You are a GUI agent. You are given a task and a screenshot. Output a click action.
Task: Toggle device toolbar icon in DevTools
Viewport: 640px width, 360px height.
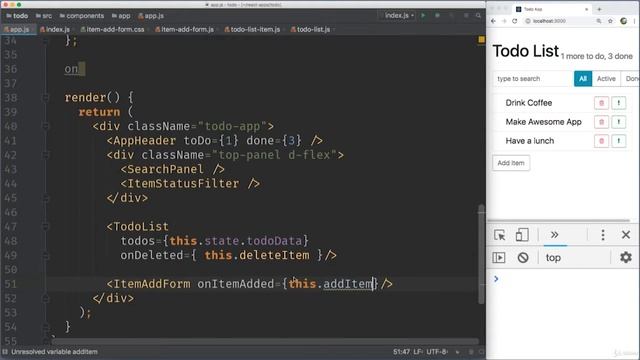(522, 235)
